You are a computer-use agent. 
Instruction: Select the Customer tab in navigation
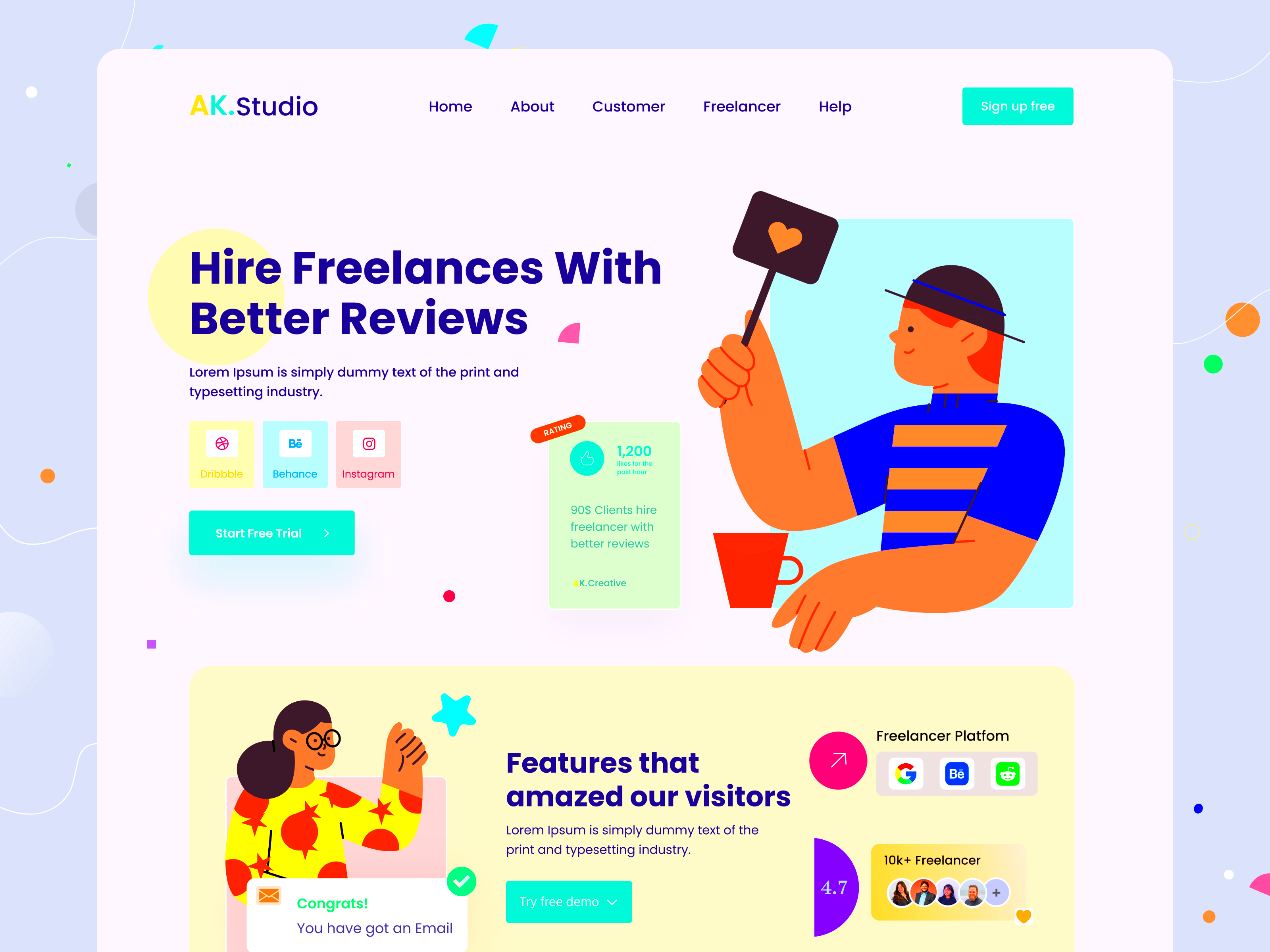628,106
